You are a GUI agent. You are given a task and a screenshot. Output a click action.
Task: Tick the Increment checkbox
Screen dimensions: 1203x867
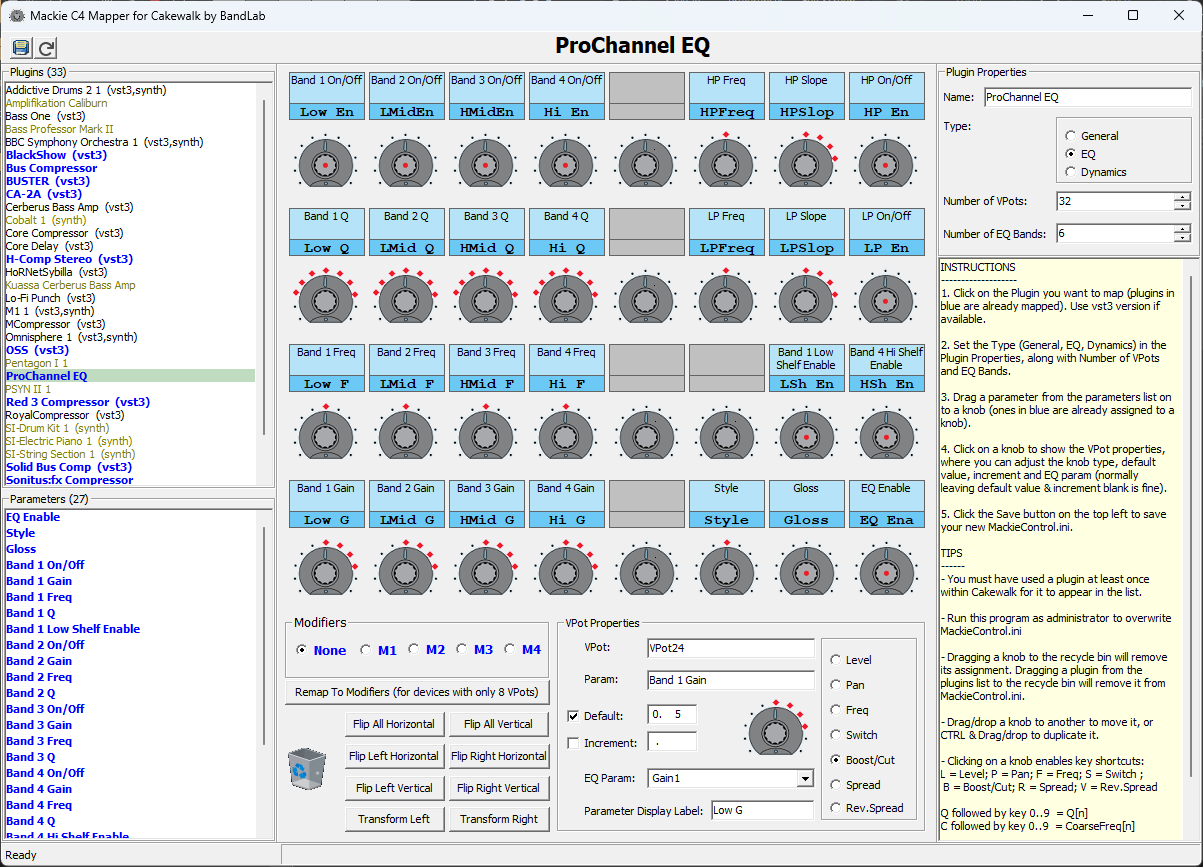tap(573, 743)
